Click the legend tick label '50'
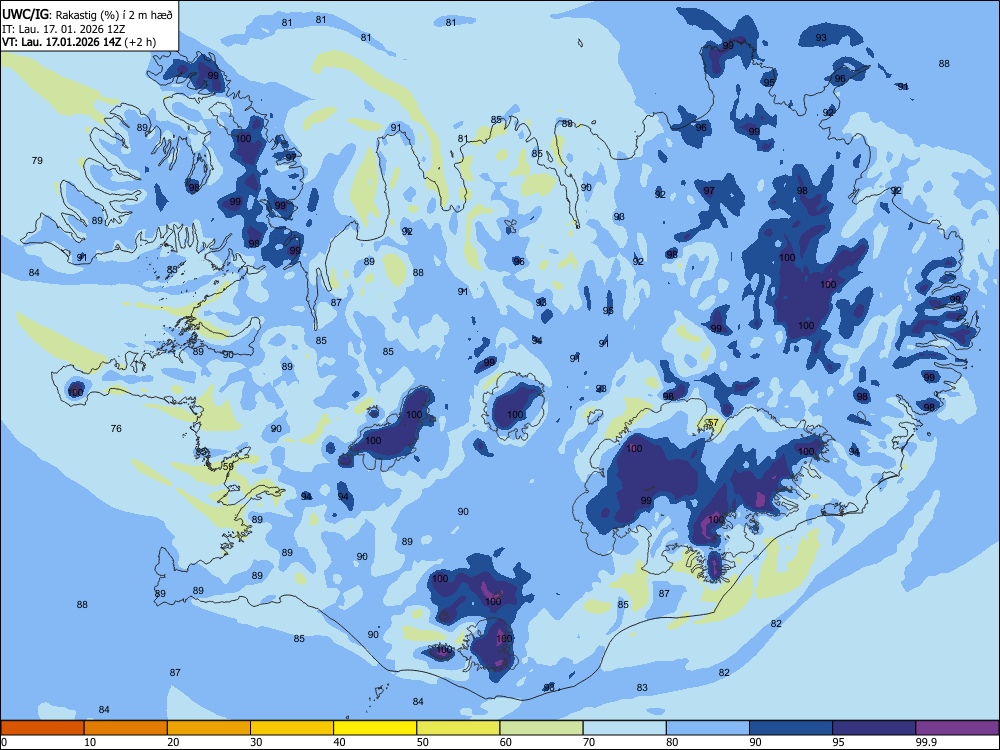The width and height of the screenshot is (1000, 750). (423, 742)
